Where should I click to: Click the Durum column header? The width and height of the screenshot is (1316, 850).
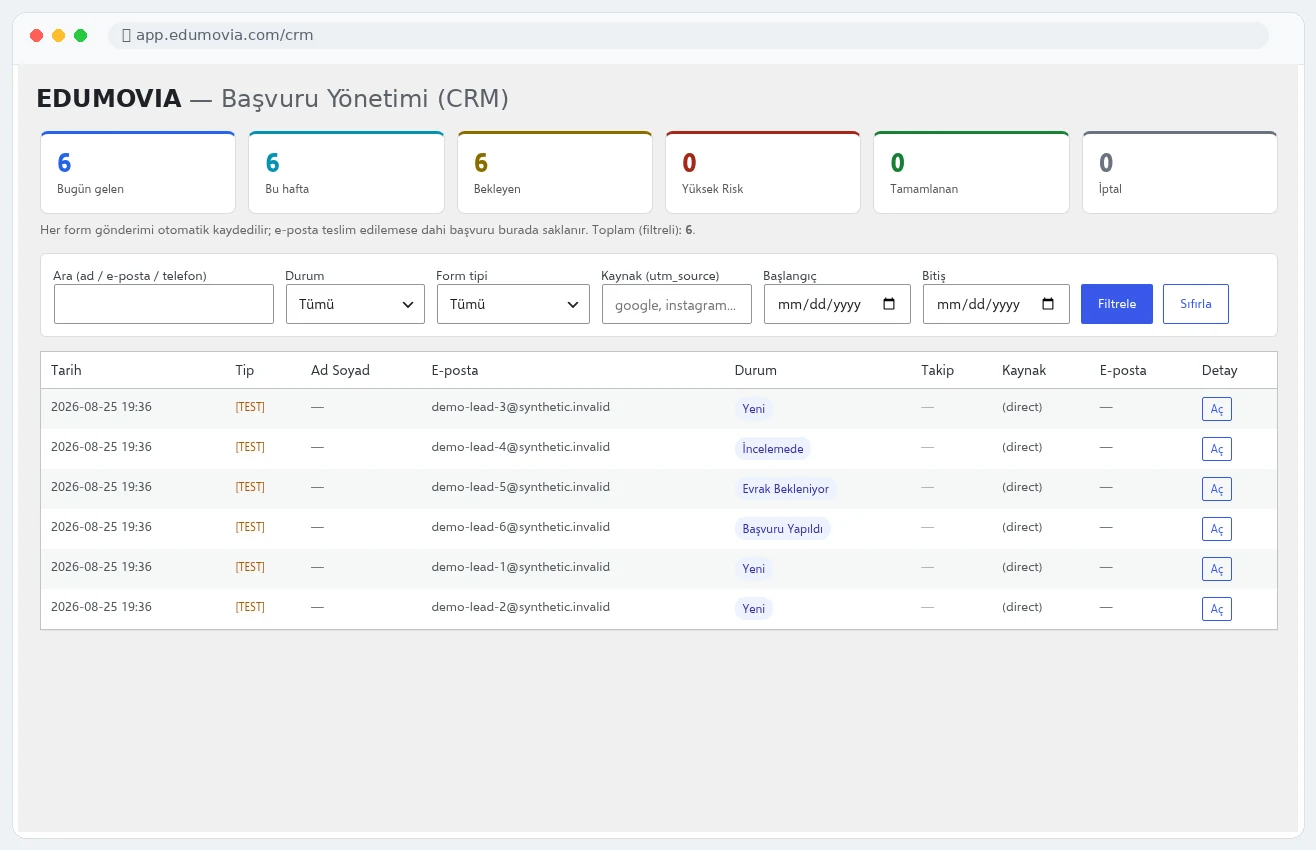point(756,370)
